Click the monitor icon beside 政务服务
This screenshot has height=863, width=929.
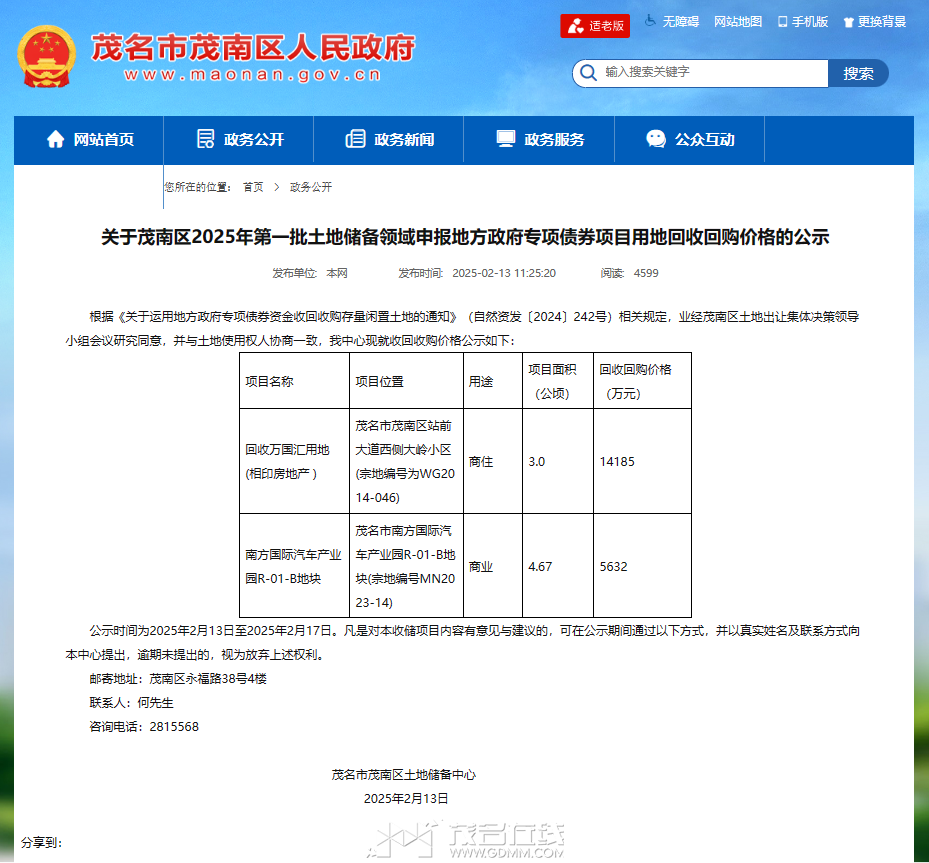[x=506, y=139]
